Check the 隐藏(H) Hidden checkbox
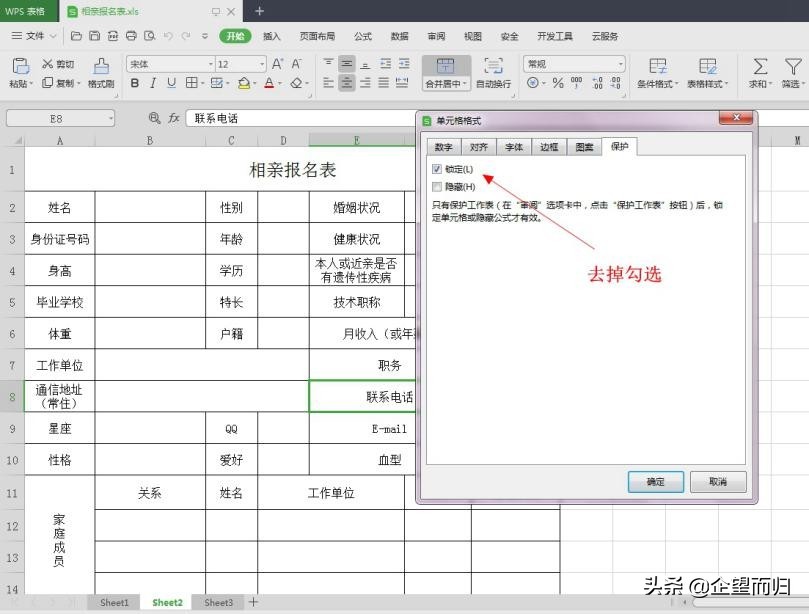809x614 pixels. pos(437,186)
